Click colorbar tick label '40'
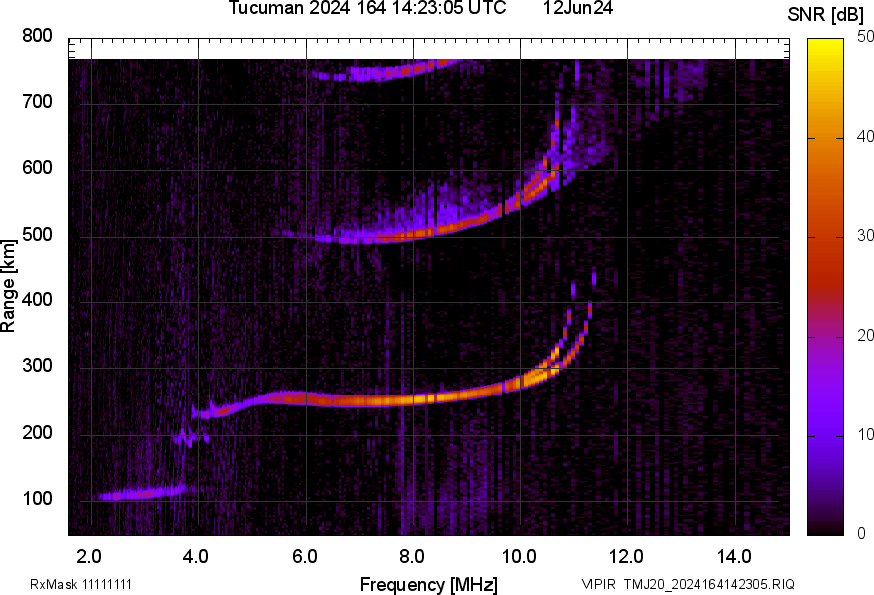This screenshot has height=595, width=874. tap(865, 136)
